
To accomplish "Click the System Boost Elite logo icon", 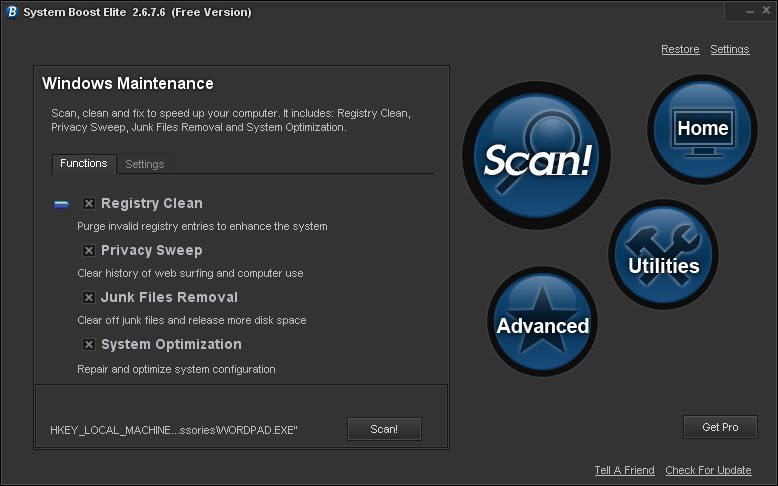I will [12, 12].
